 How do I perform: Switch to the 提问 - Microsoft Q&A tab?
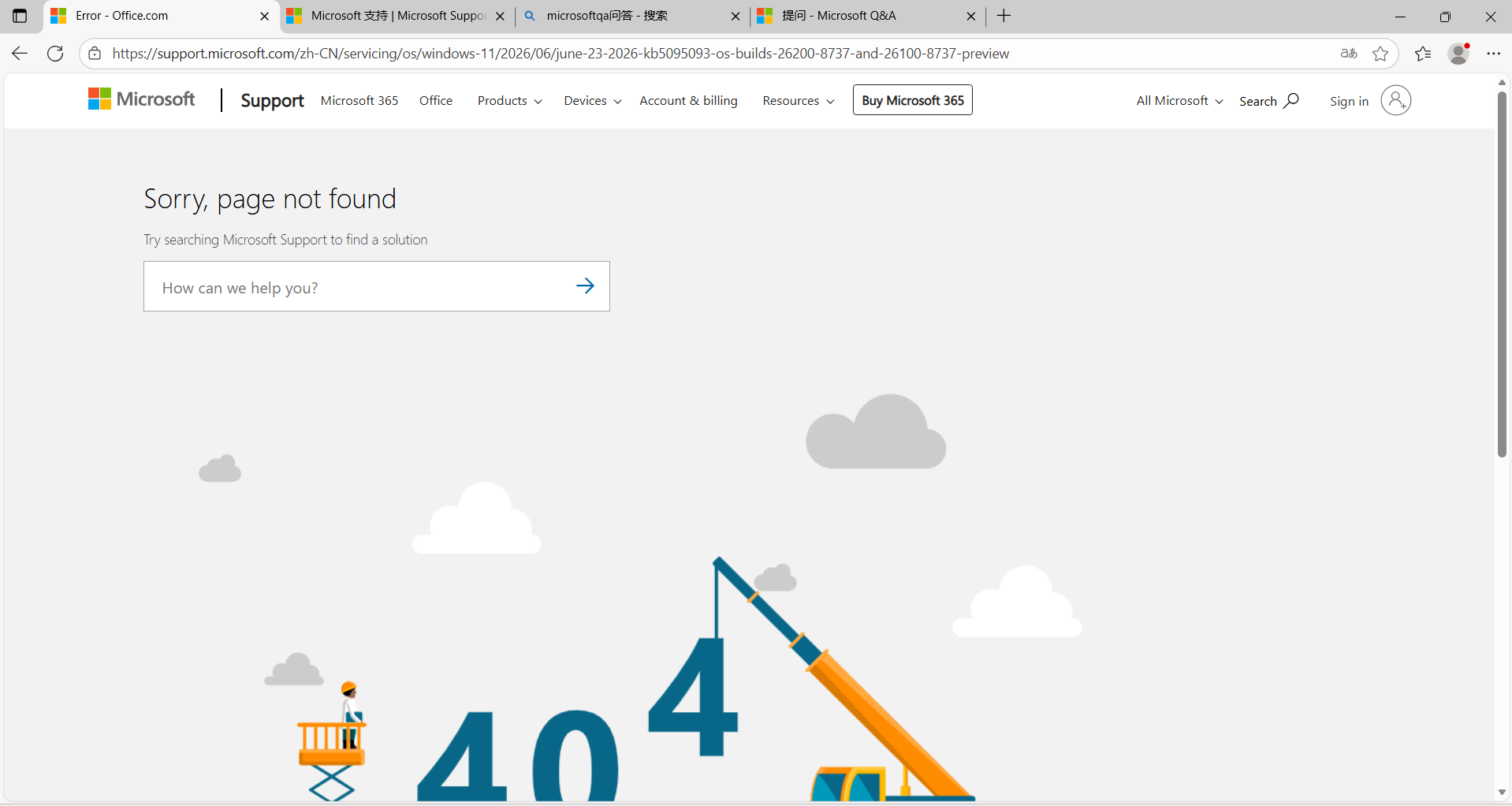pos(868,16)
